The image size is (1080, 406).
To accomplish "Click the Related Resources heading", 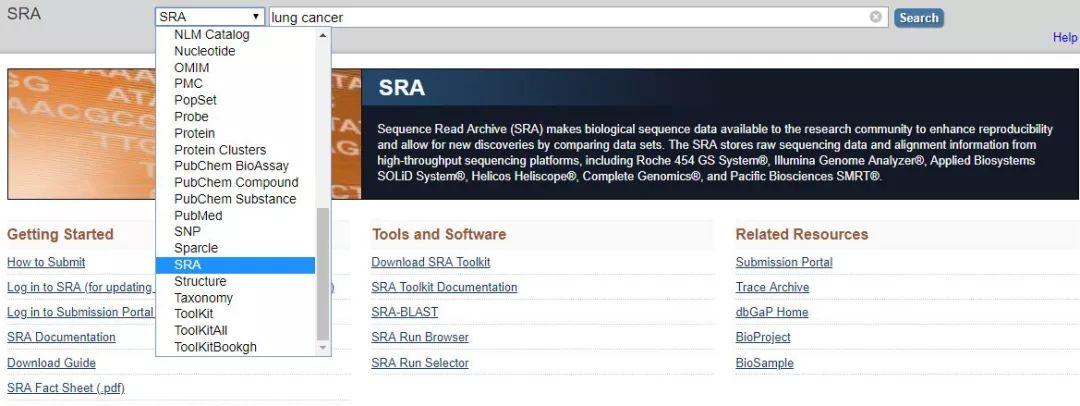I will (x=802, y=234).
